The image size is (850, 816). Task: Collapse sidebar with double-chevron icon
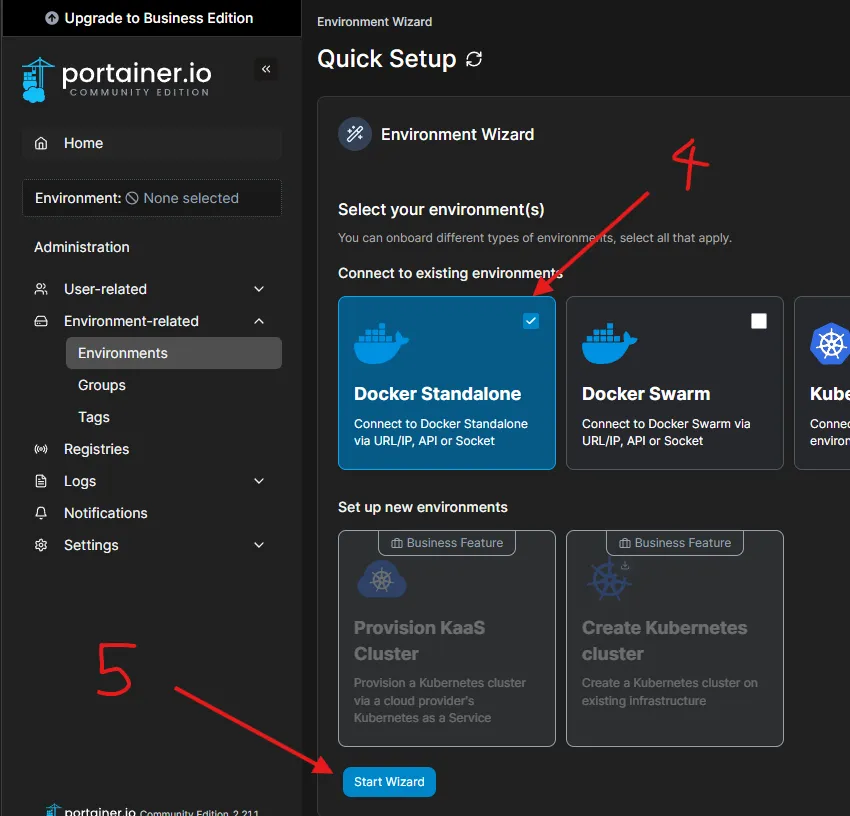266,69
